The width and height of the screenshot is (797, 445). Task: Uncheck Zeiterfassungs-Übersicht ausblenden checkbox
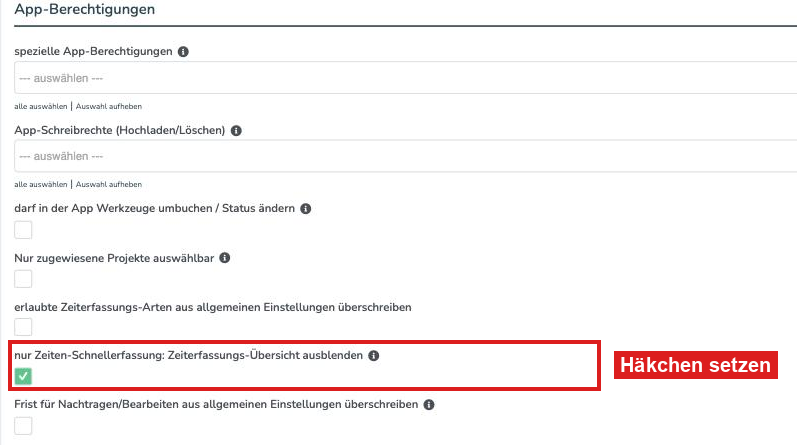click(23, 376)
